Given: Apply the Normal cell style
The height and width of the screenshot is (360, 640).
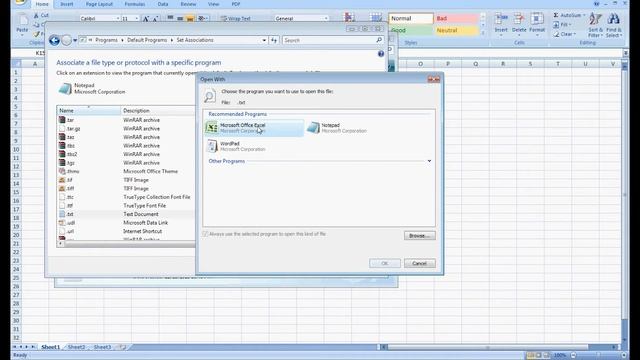Looking at the screenshot, I should point(411,18).
